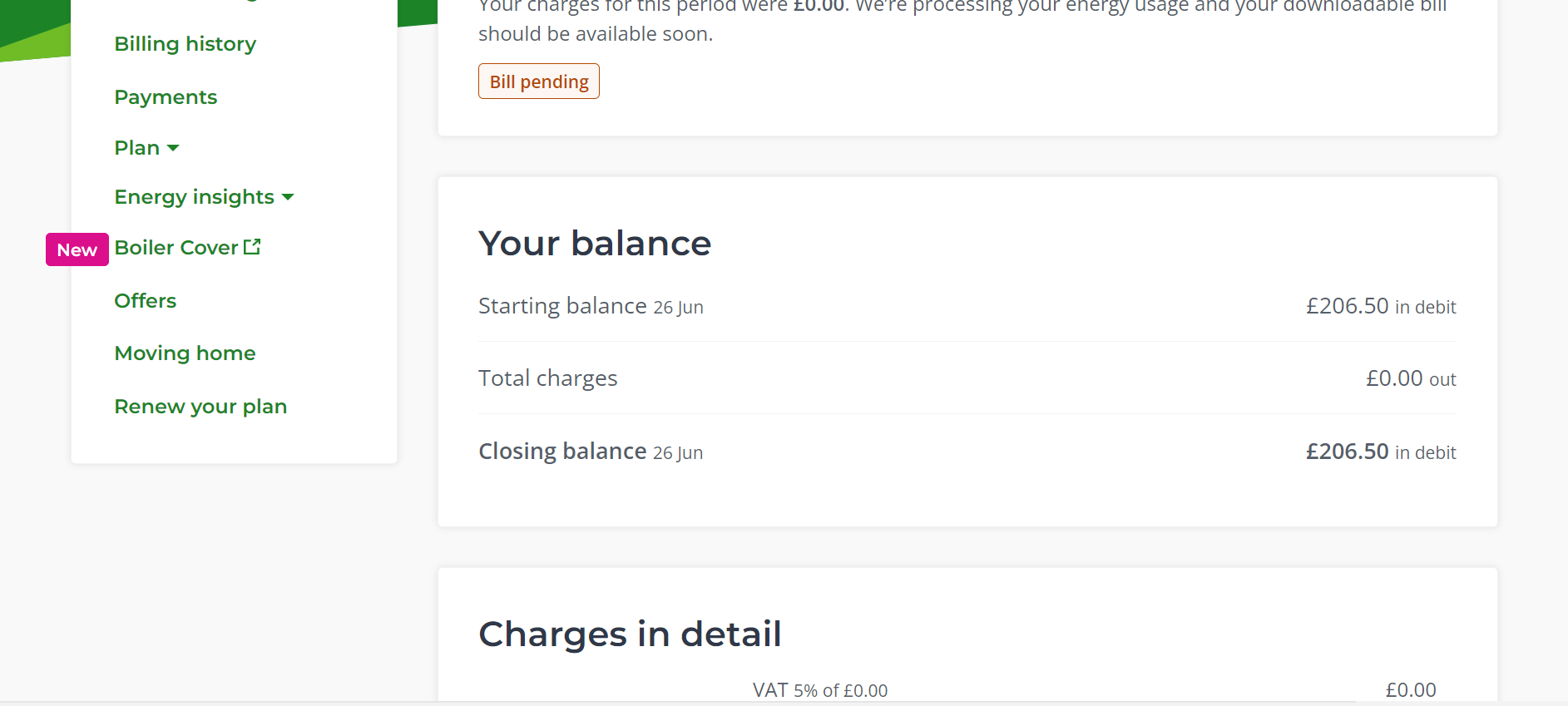Click the Bill pending status tag
Screen dimensions: 1568x706
pyautogui.click(x=539, y=81)
